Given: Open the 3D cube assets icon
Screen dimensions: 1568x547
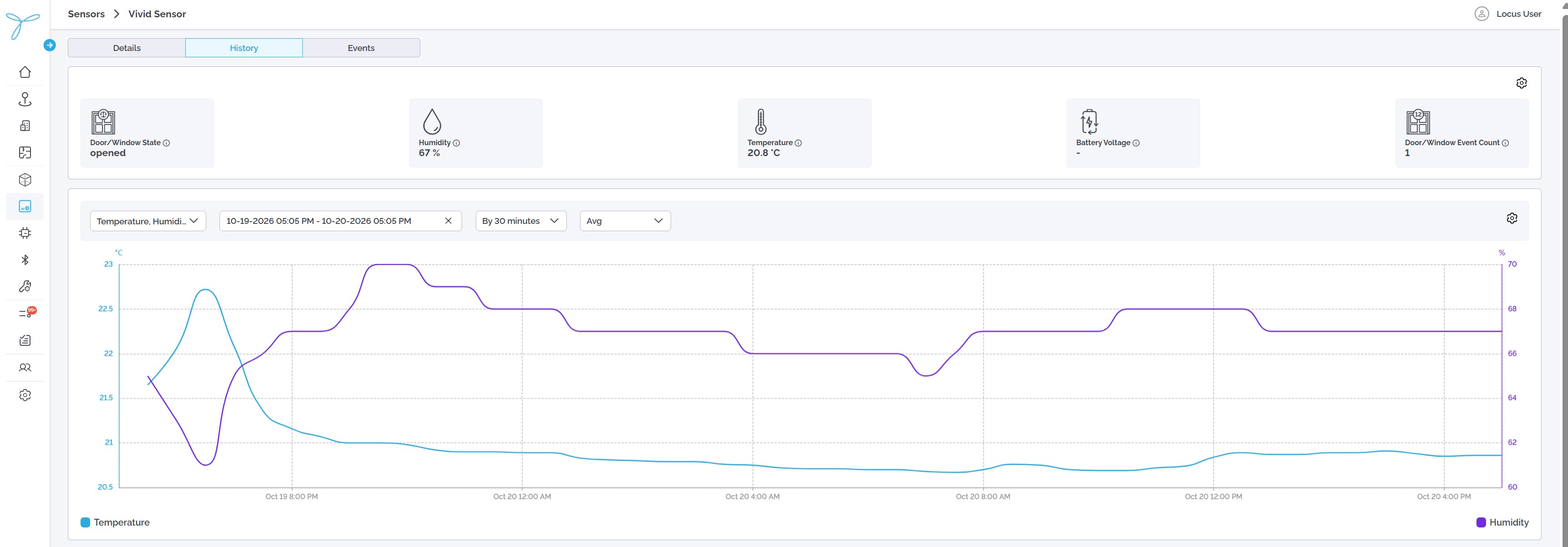Looking at the screenshot, I should tap(25, 179).
